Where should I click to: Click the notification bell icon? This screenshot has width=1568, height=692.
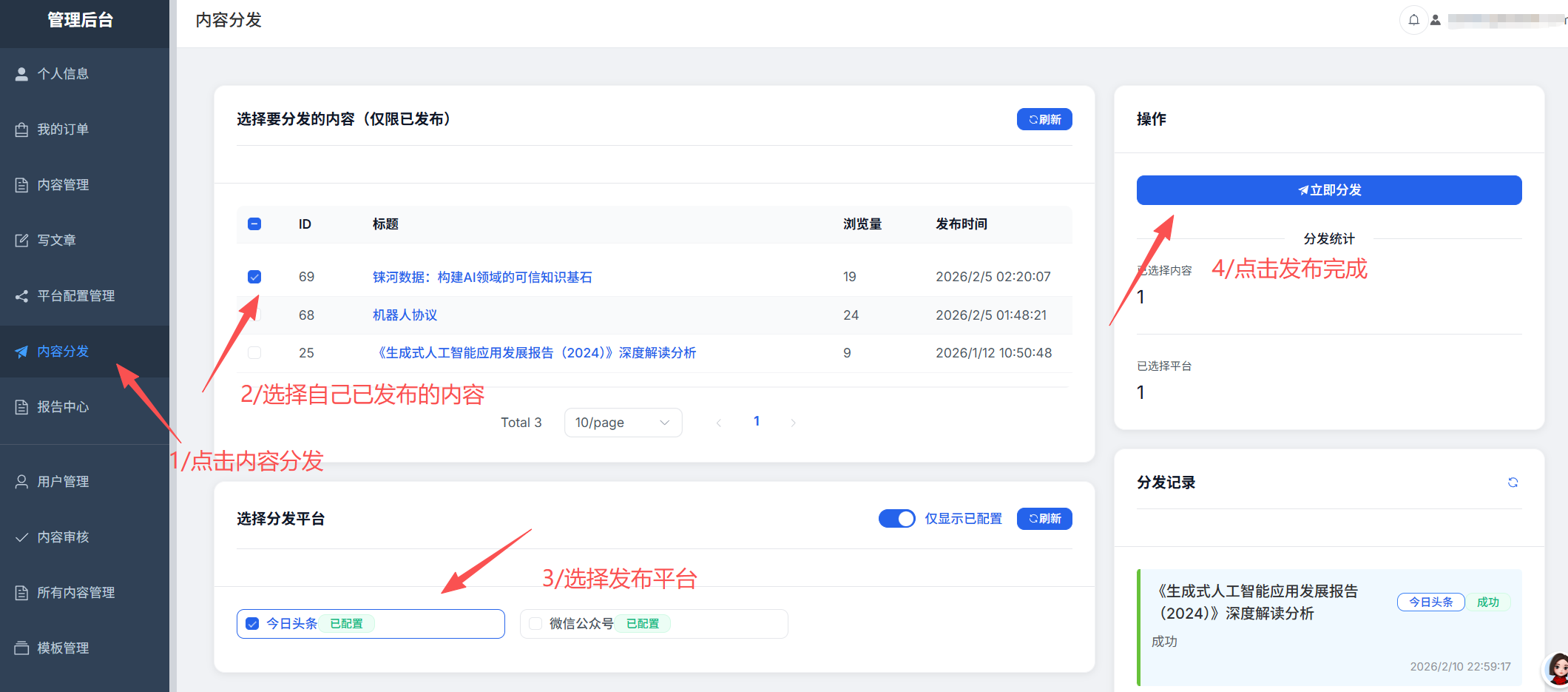(x=1413, y=20)
